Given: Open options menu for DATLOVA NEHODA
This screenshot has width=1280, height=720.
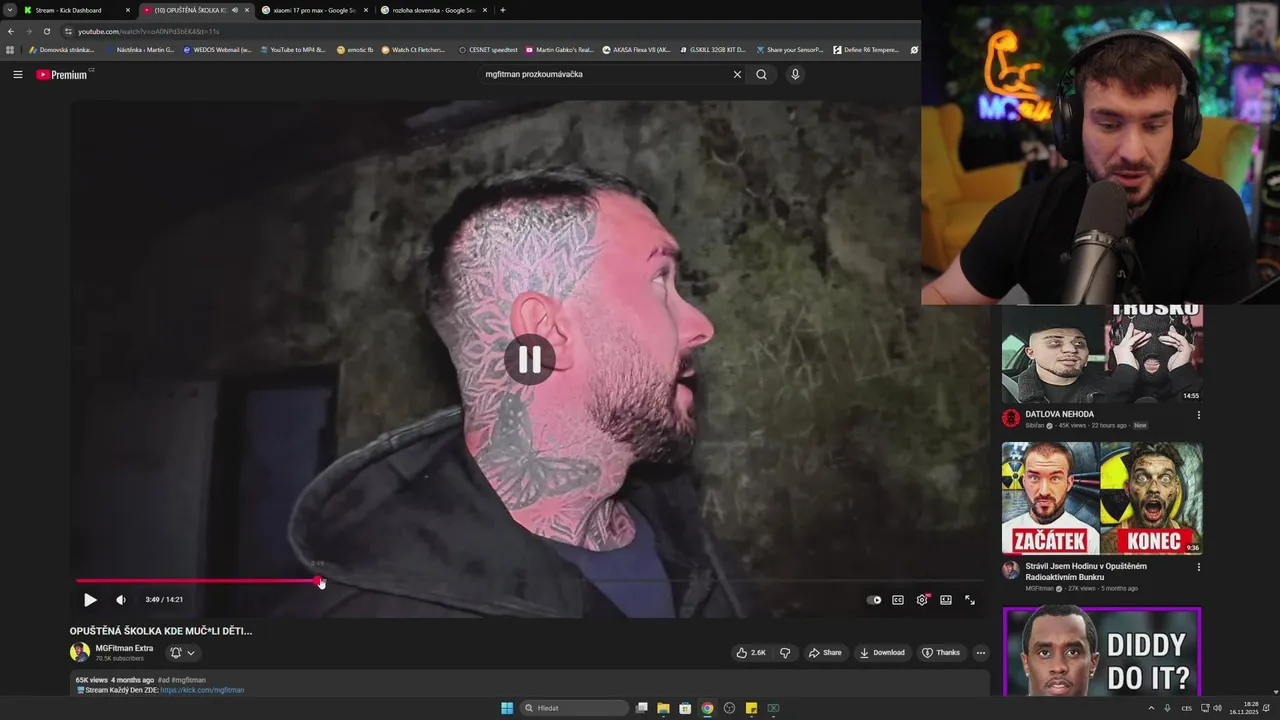Looking at the screenshot, I should point(1198,415).
